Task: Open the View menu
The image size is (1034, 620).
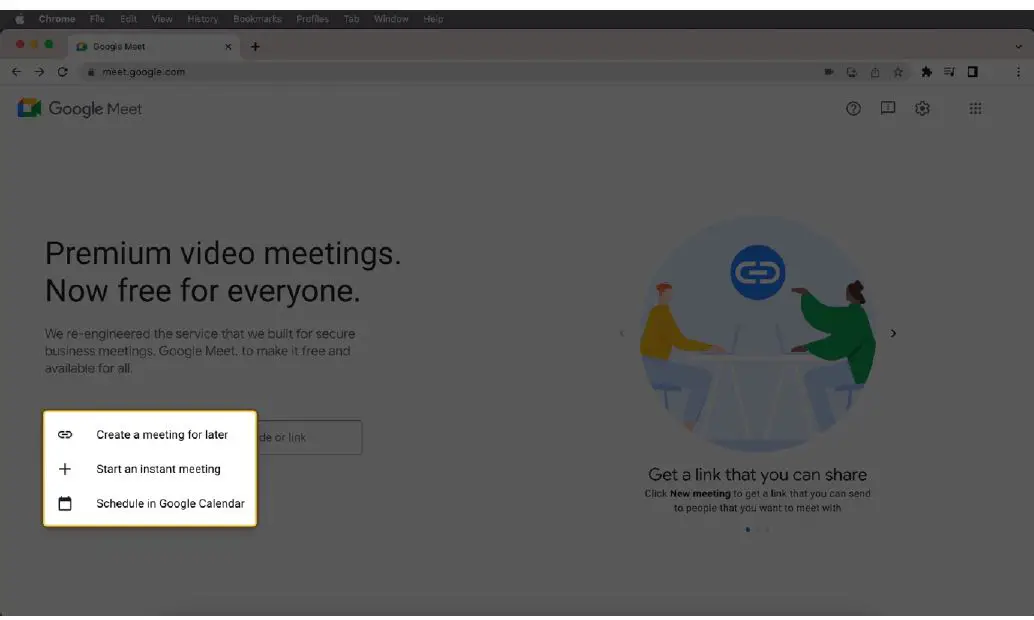Action: [x=162, y=19]
